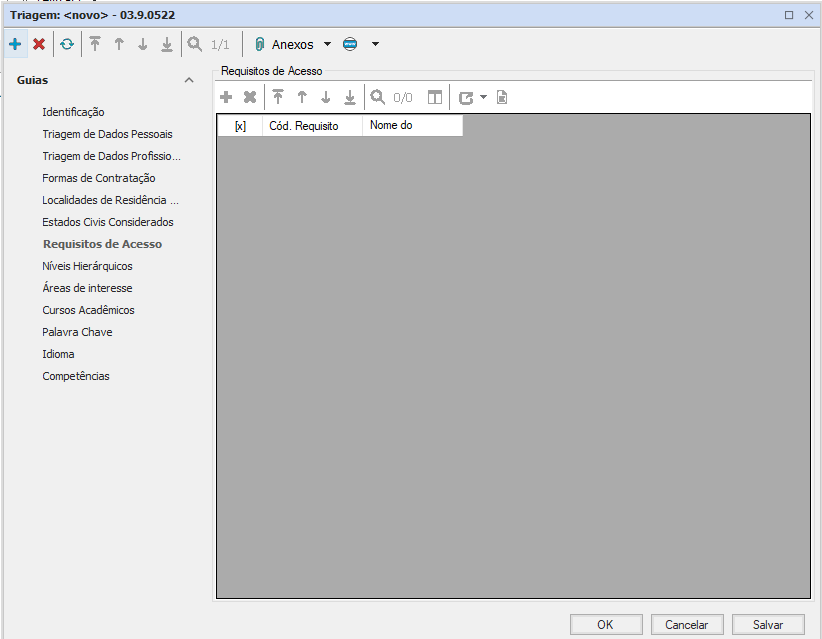Click the document report icon in grid toolbar
Screen dimensions: 822x639
[x=502, y=97]
